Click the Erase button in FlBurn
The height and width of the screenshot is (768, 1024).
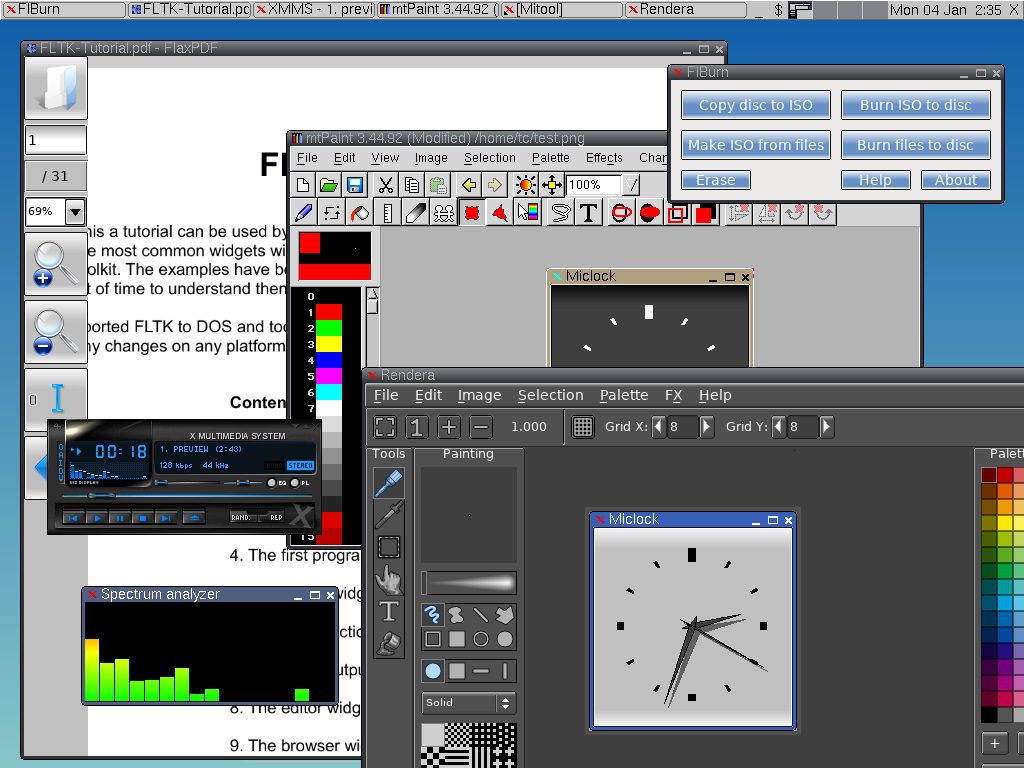(x=715, y=180)
